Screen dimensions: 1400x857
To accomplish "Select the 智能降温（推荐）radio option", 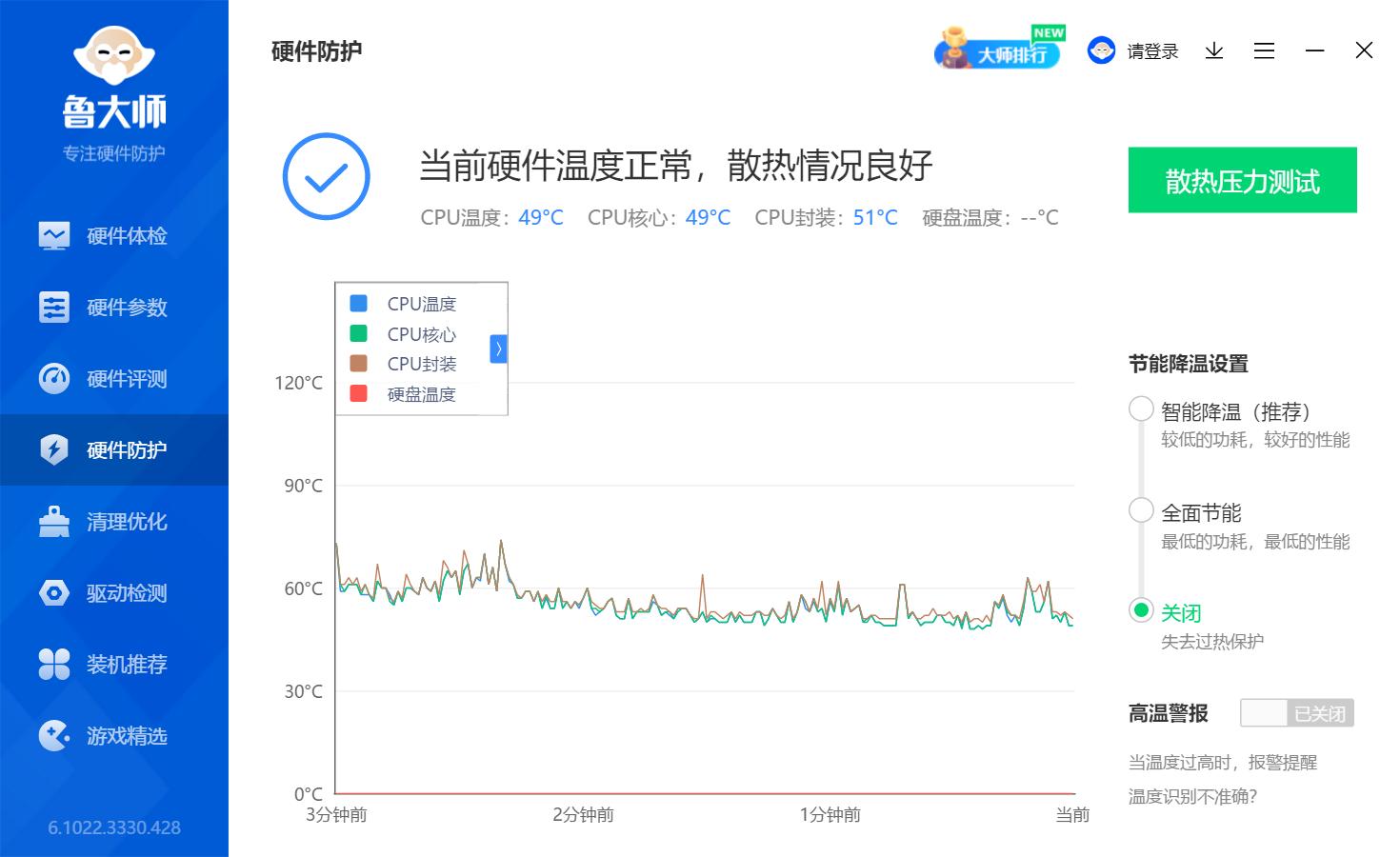I will [1140, 409].
